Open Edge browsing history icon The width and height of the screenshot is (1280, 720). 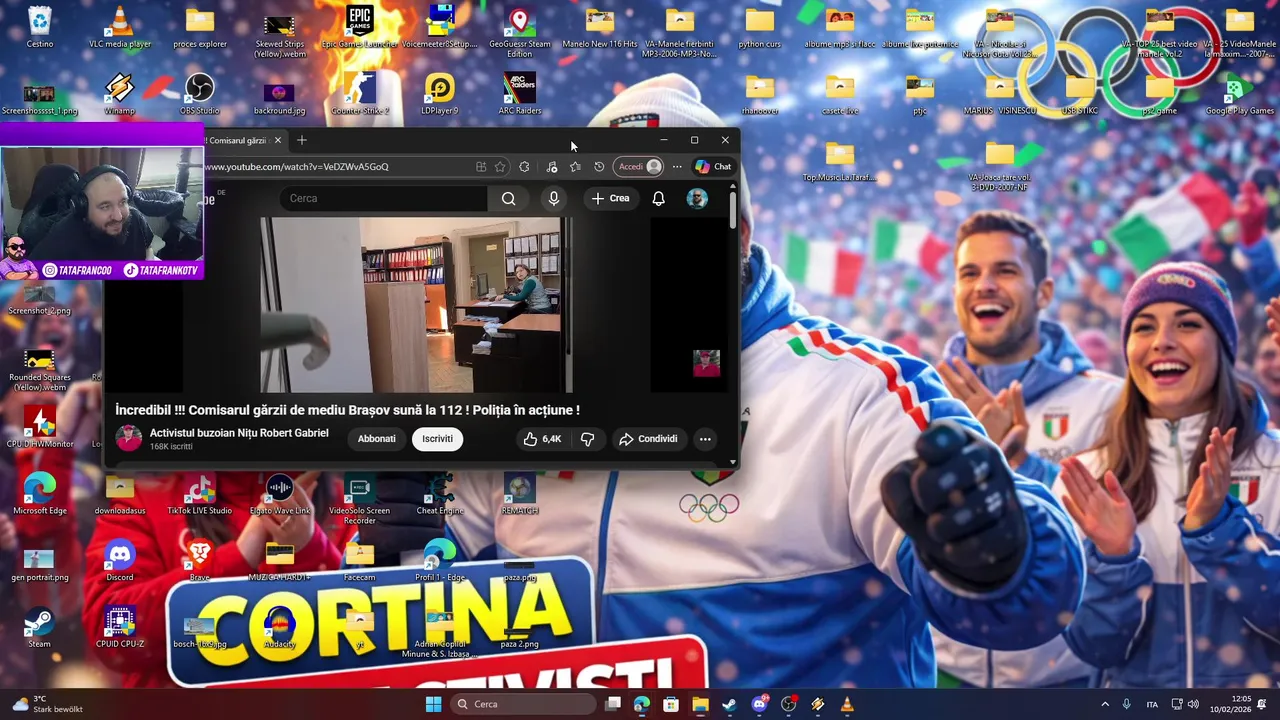pos(599,167)
